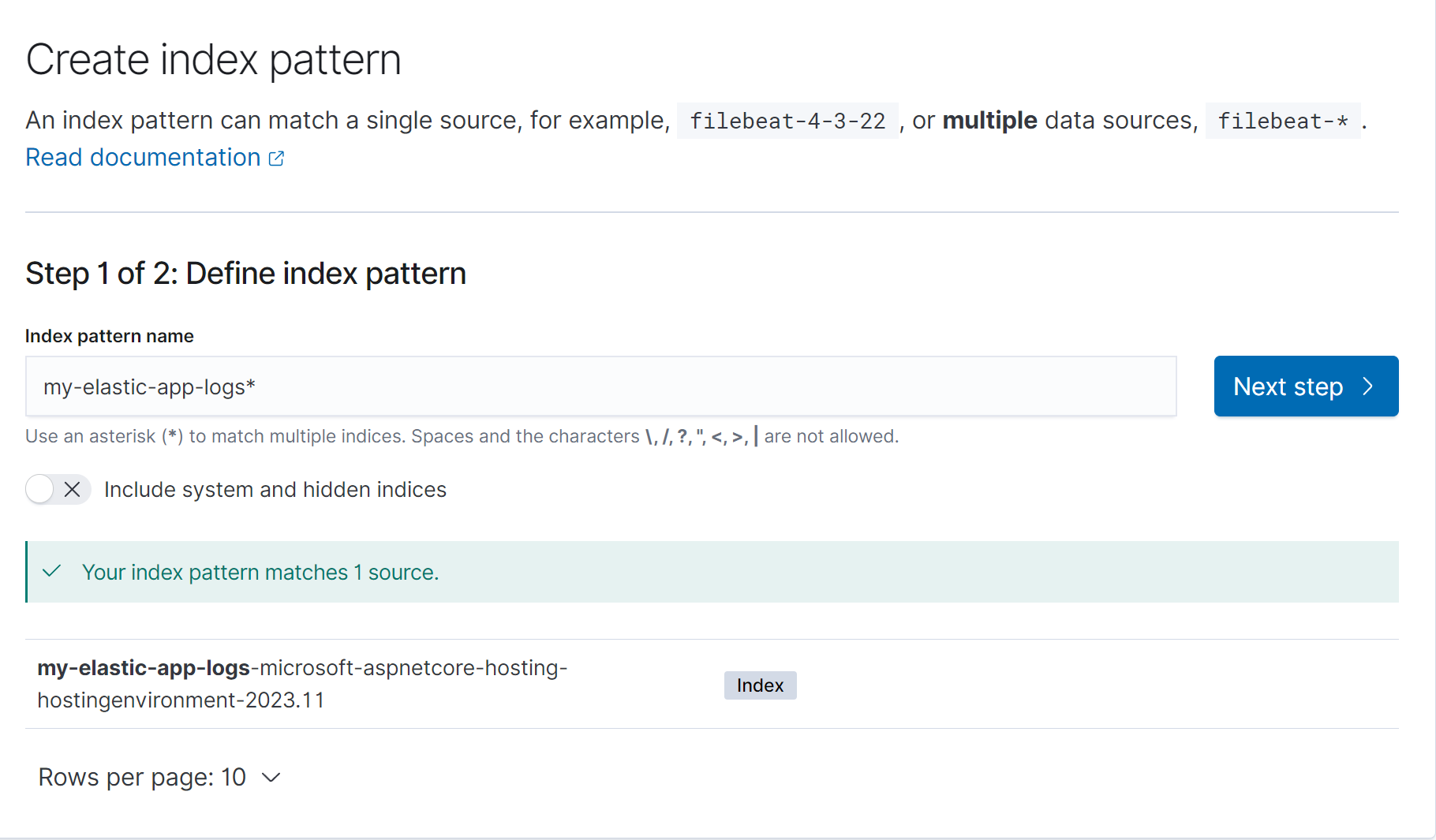Click the filebeat-* example code

[x=1282, y=121]
